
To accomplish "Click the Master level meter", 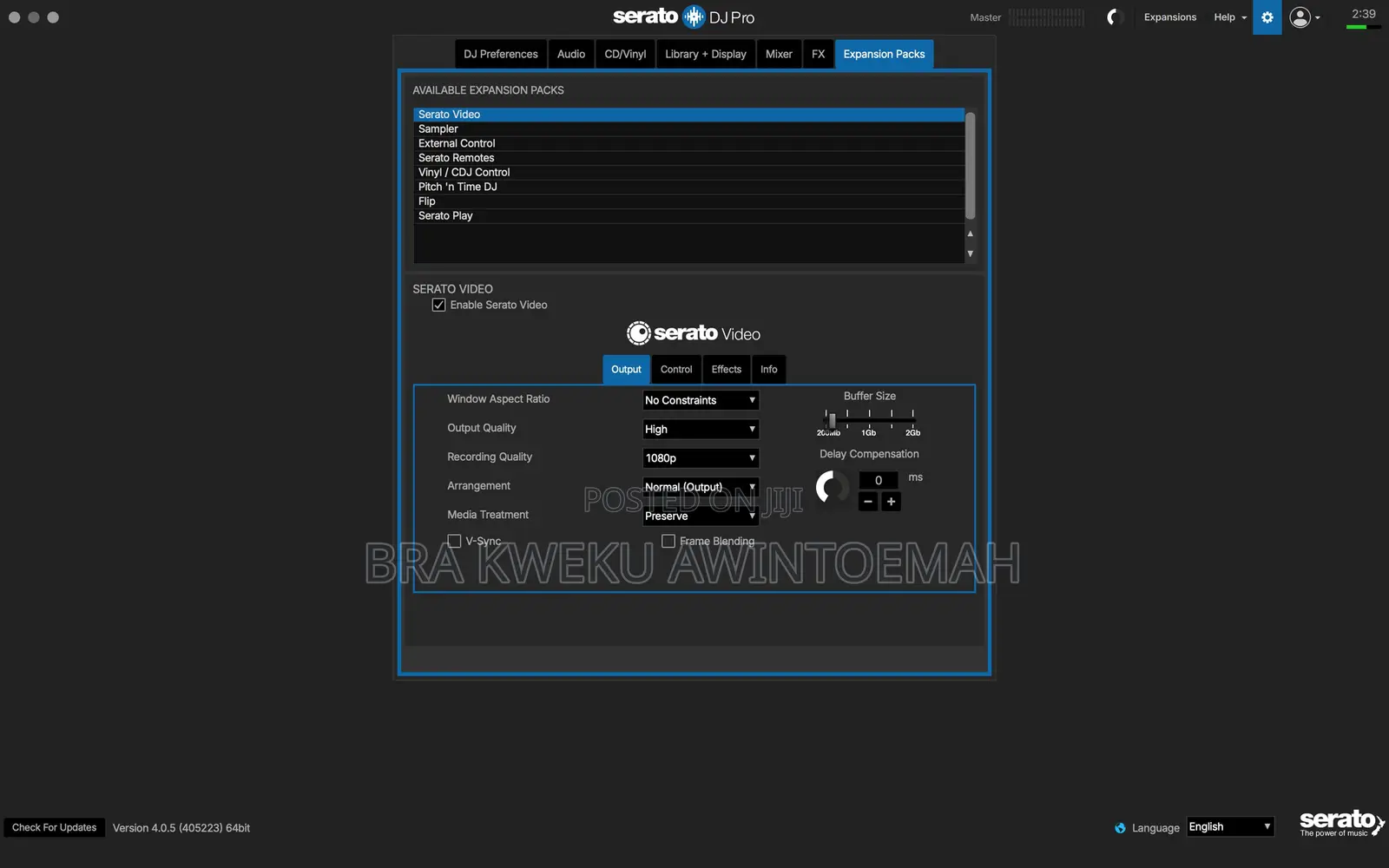I will (x=1046, y=17).
